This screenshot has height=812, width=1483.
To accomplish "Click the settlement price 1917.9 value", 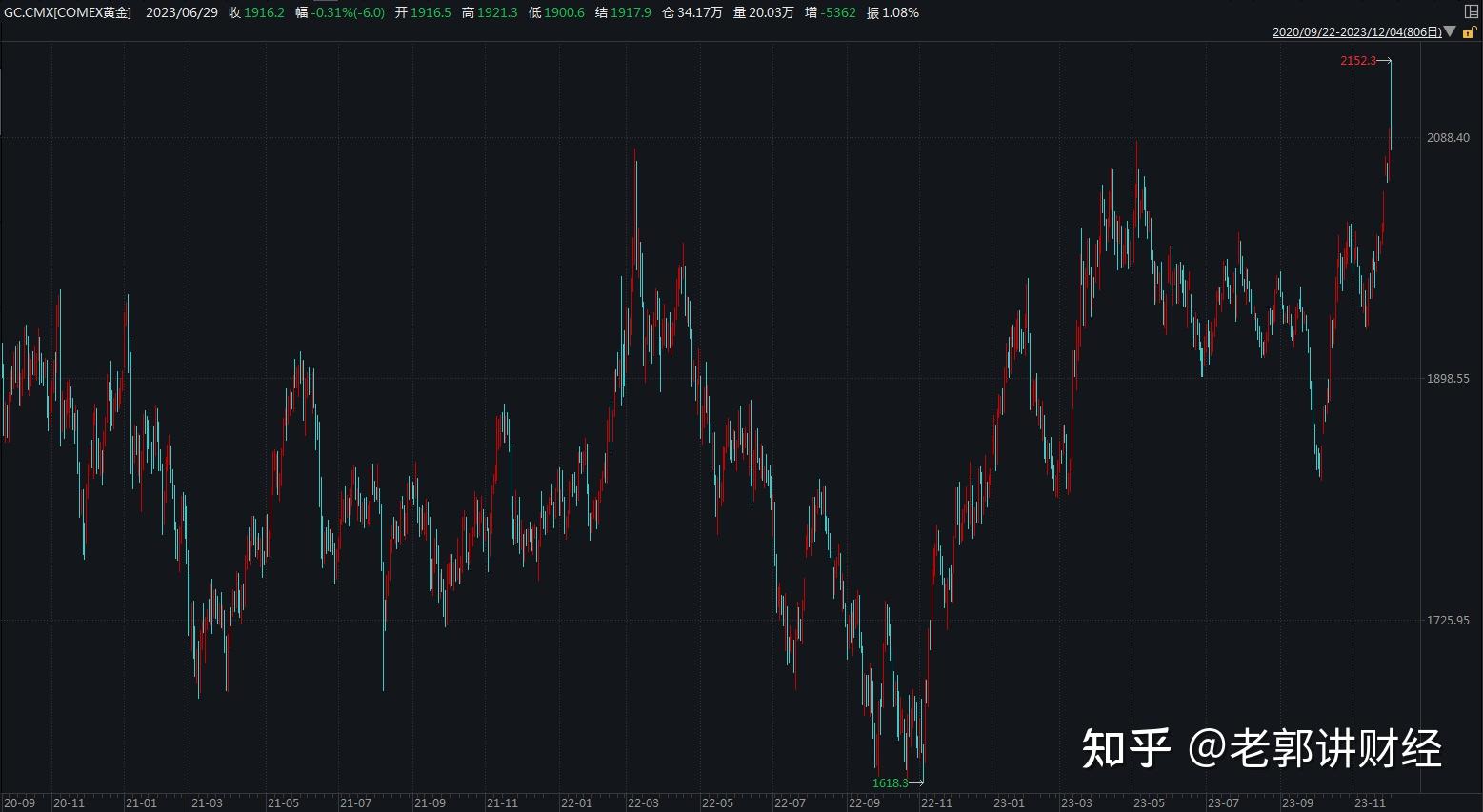I will pos(631,12).
